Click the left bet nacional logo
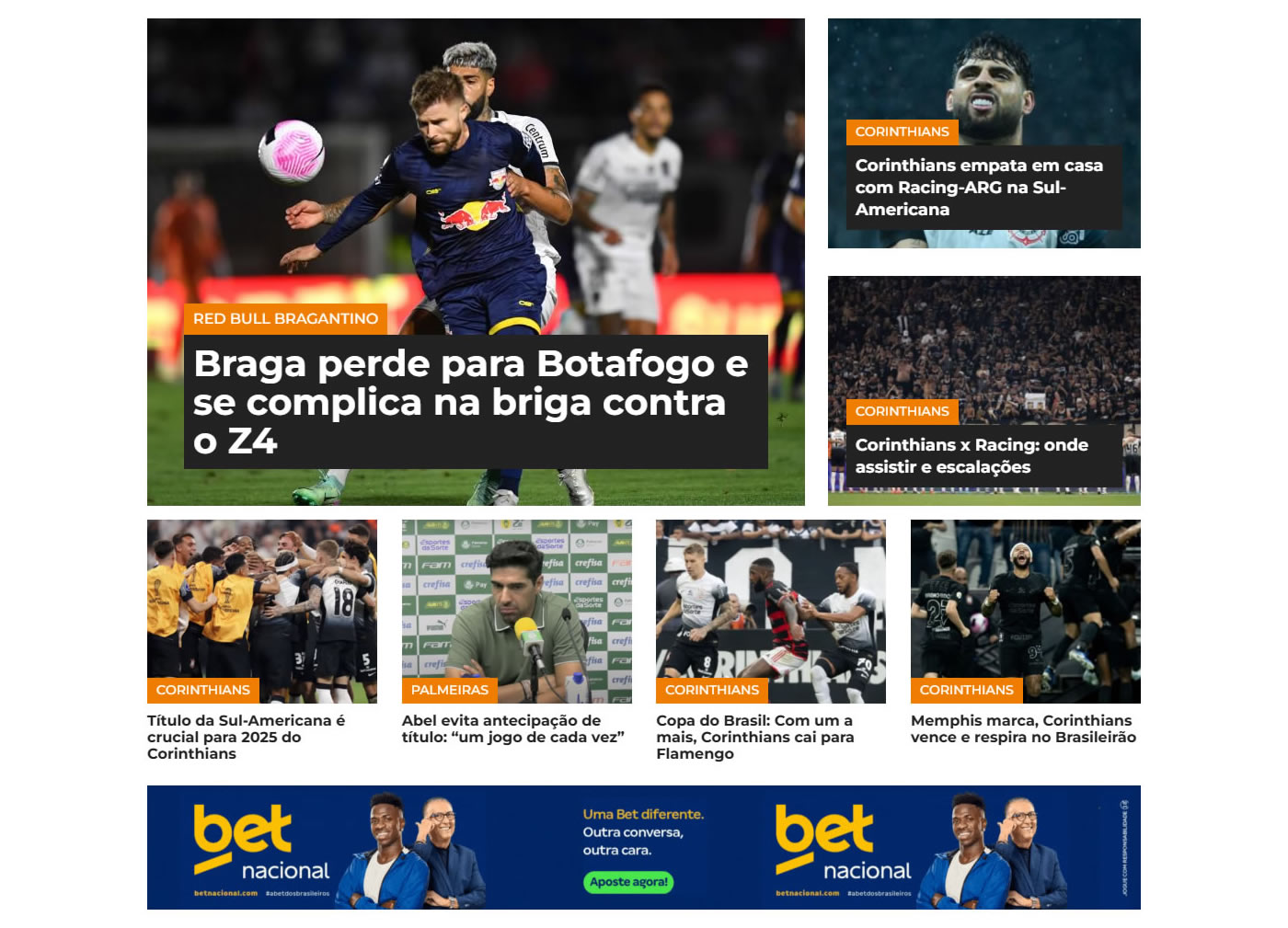Screen dimensions: 1288x928 tap(261, 843)
